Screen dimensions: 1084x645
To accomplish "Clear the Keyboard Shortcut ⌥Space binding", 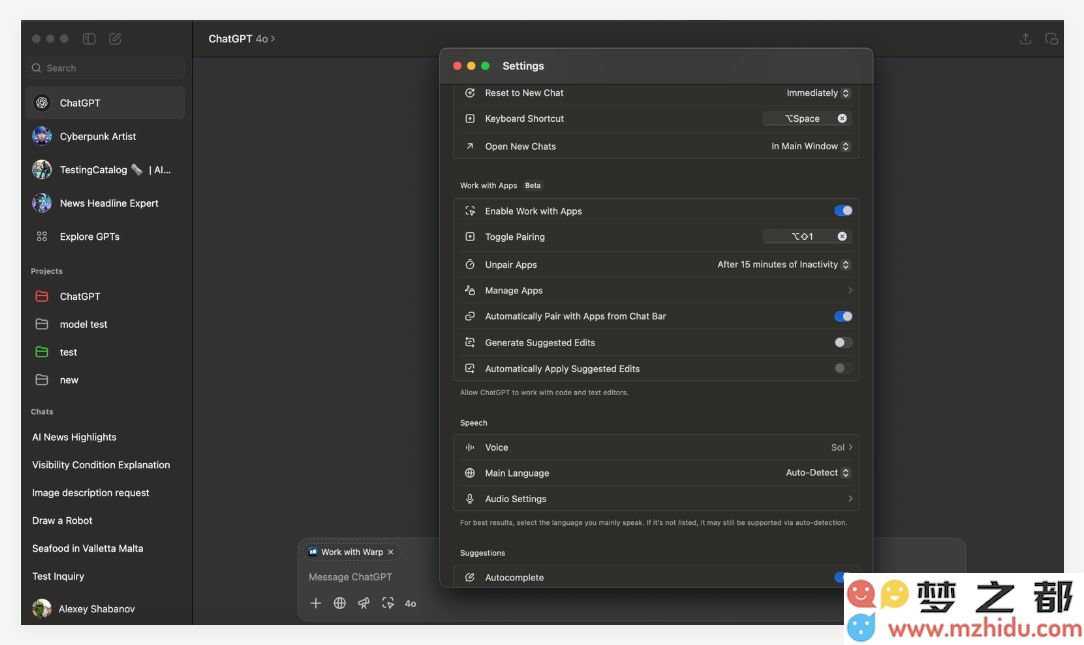I will (842, 118).
